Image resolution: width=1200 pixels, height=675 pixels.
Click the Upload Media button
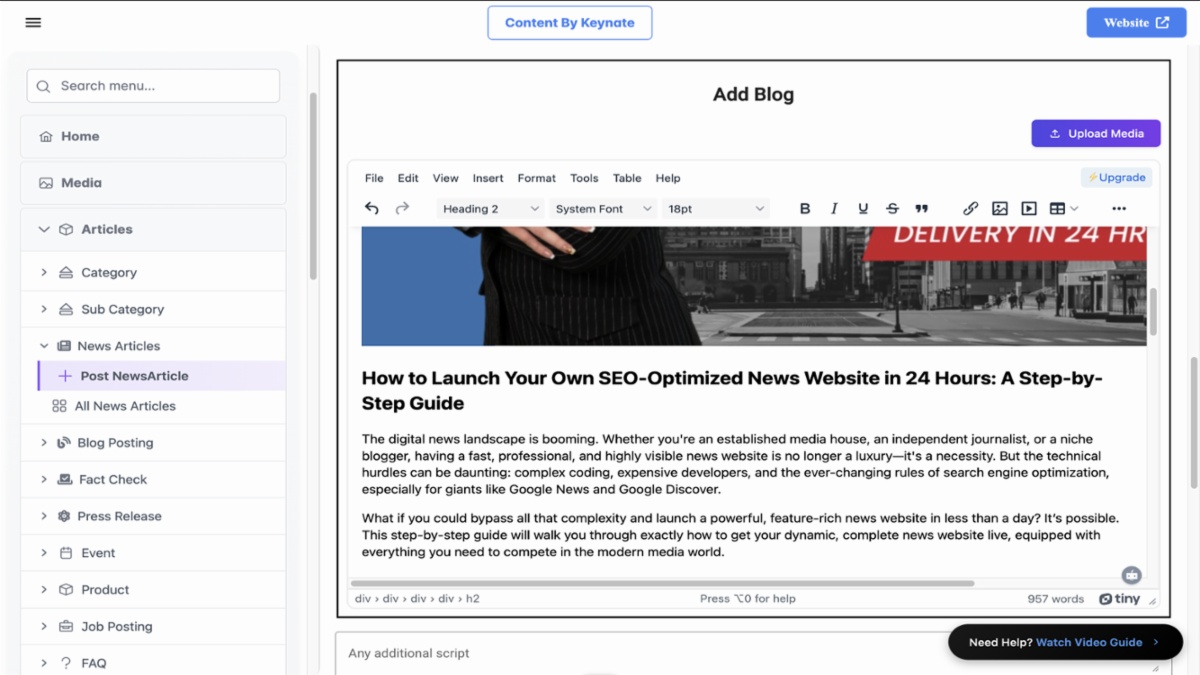1096,132
